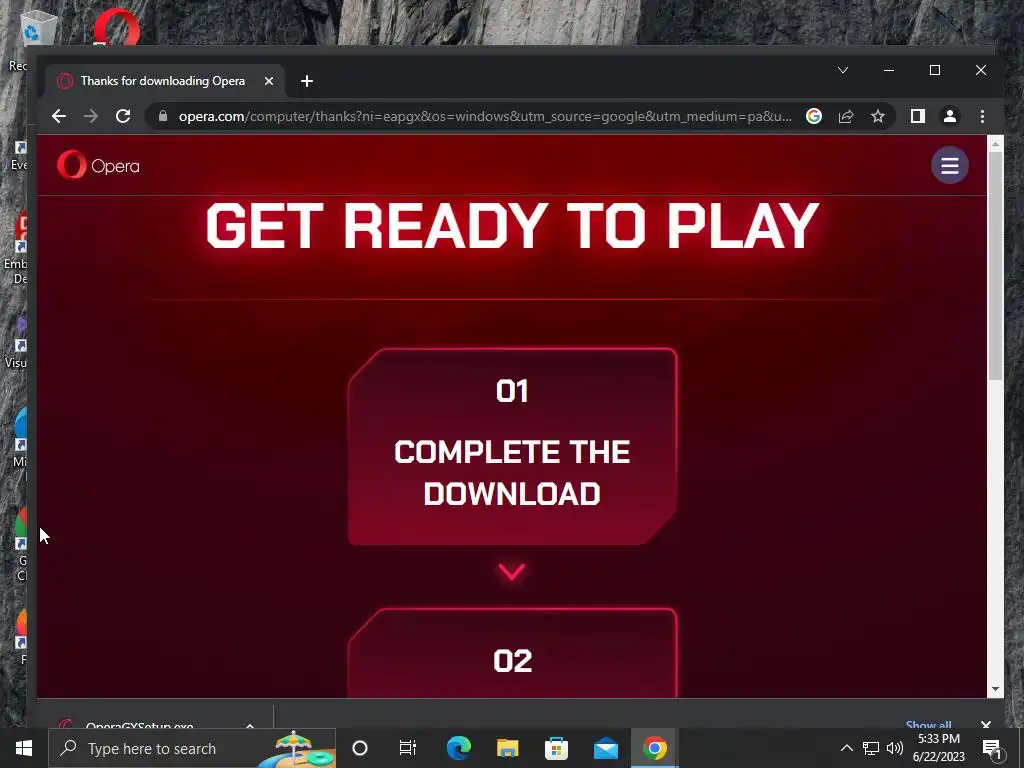1024x768 pixels.
Task: Toggle the Chrome side panel
Action: tap(918, 116)
